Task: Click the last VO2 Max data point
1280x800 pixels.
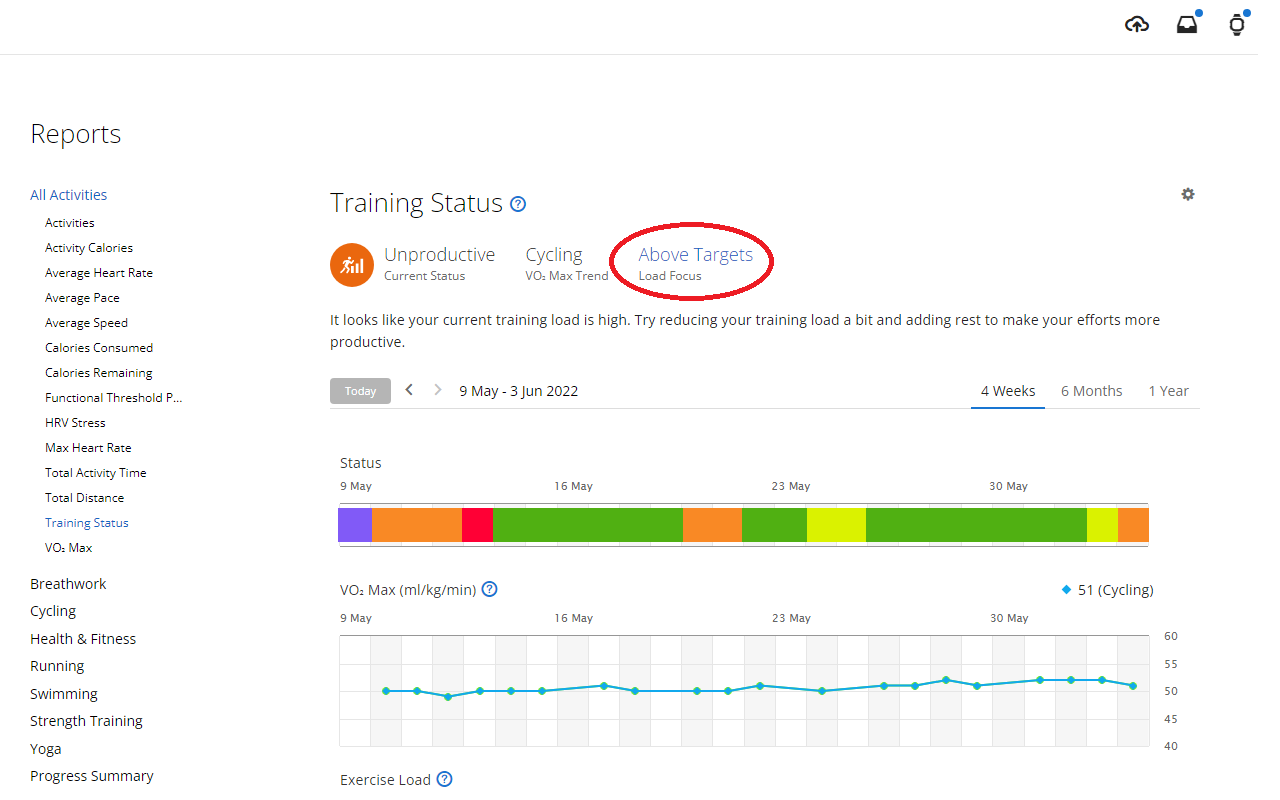Action: click(x=1133, y=685)
